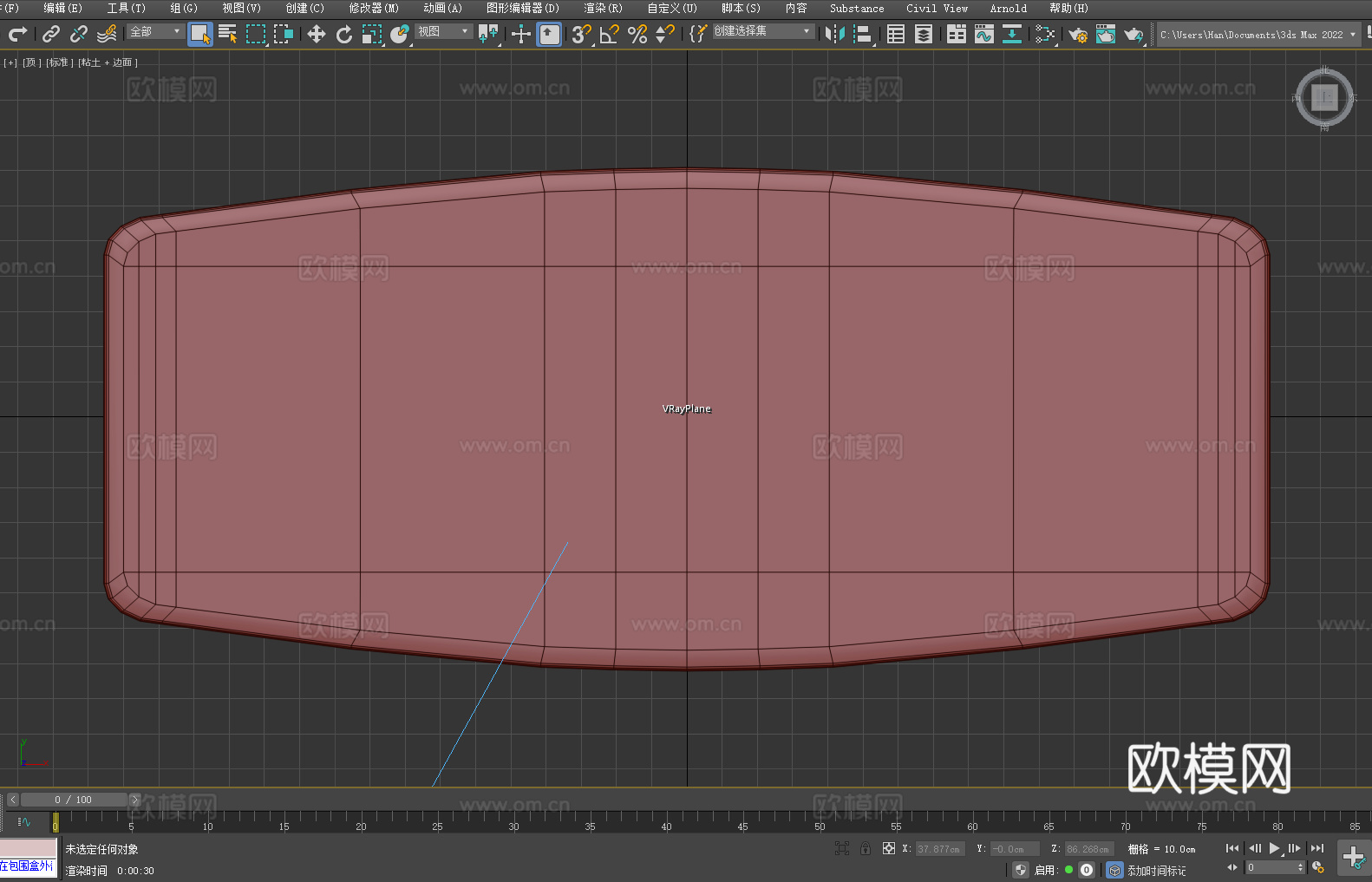Jump to the start frame
This screenshot has height=882, width=1372.
click(x=1232, y=848)
